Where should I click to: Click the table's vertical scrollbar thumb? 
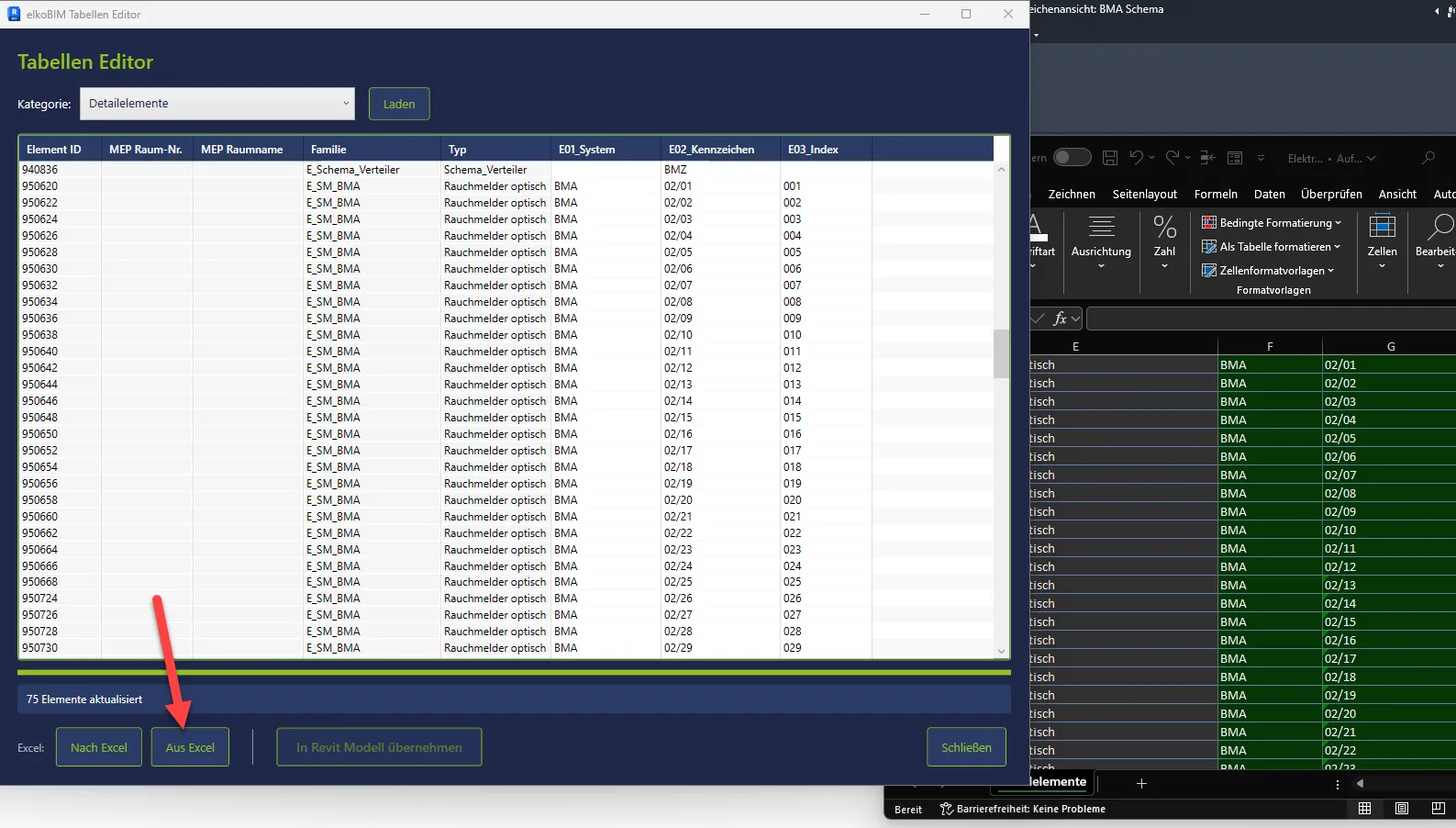(1001, 352)
